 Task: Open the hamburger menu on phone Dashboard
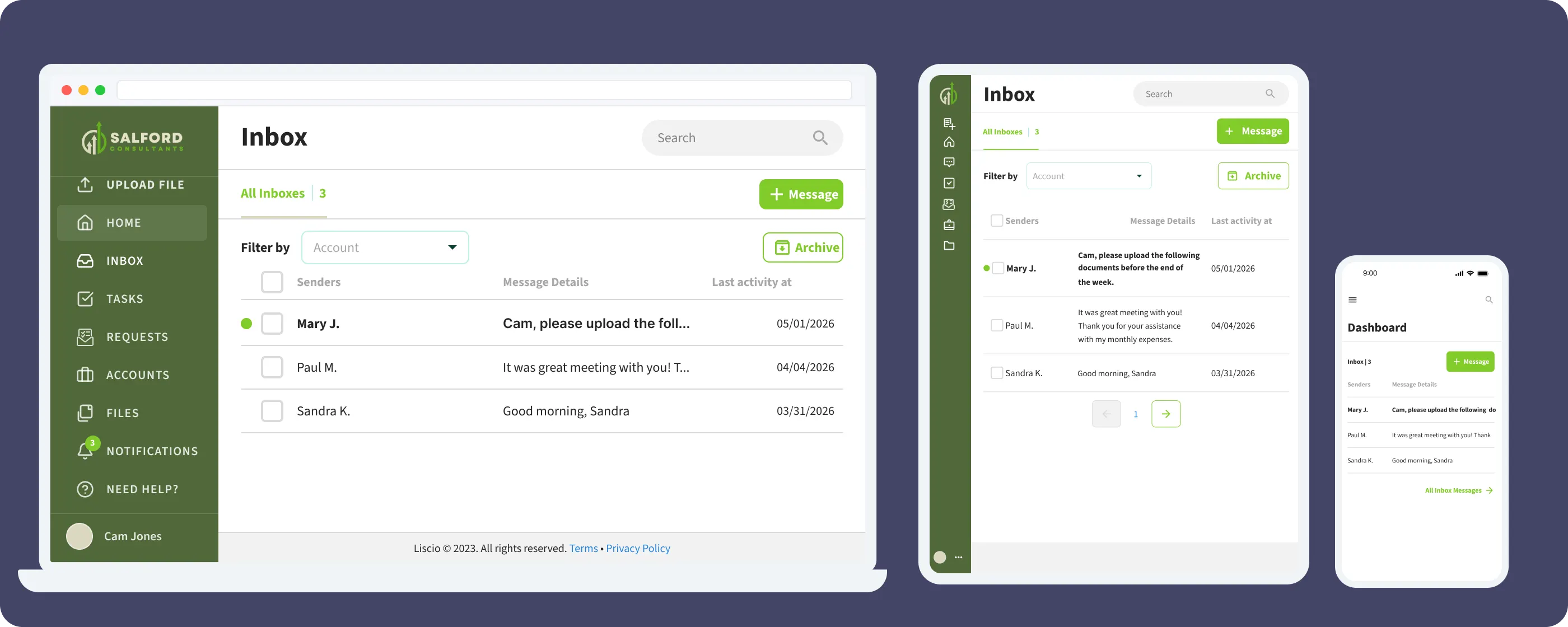tap(1352, 300)
